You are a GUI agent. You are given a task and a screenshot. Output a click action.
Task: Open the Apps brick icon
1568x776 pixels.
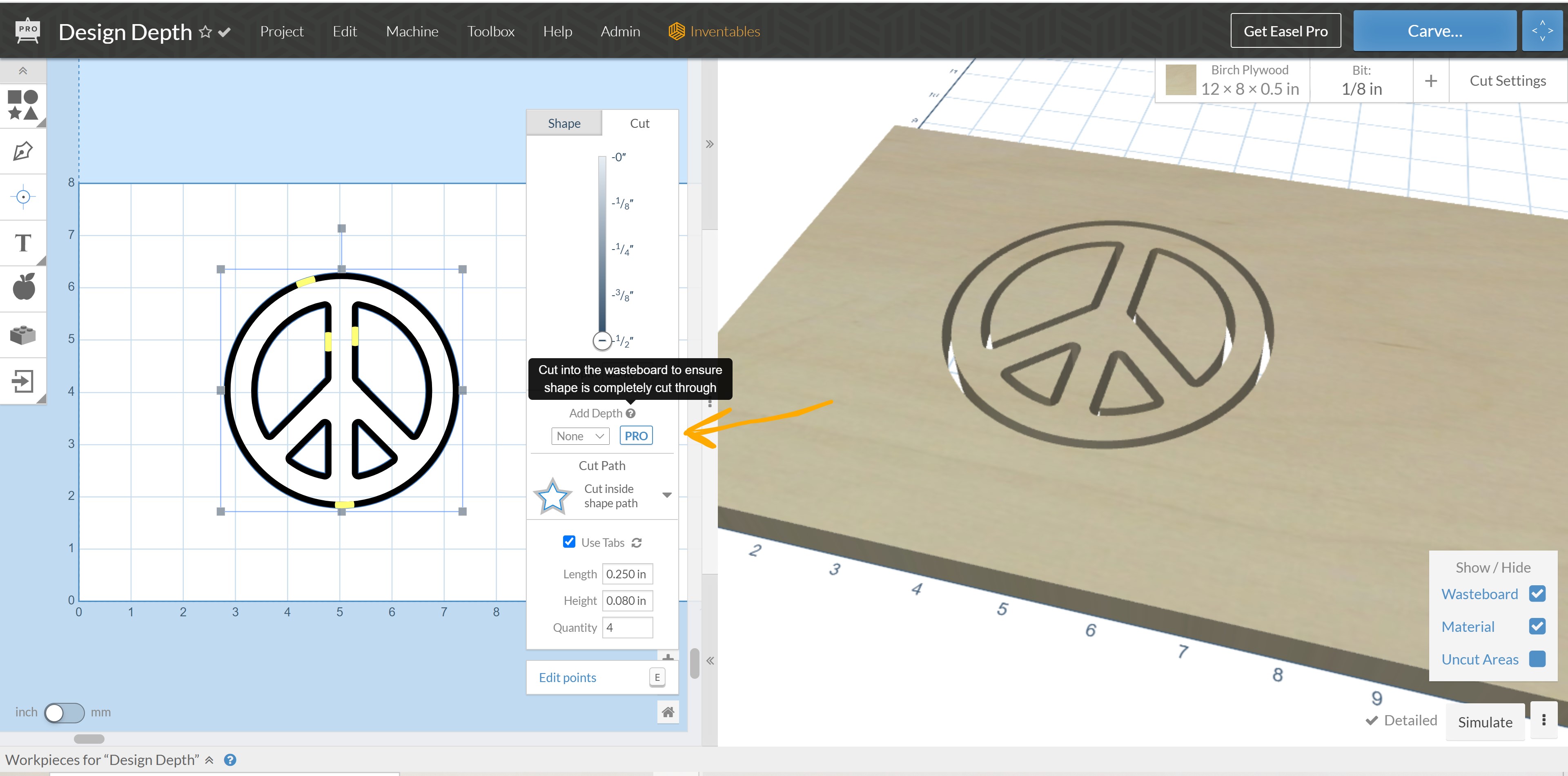(x=22, y=334)
